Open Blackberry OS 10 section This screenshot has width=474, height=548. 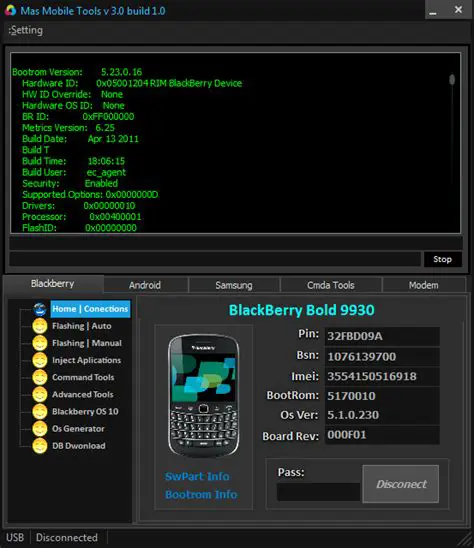[85, 412]
